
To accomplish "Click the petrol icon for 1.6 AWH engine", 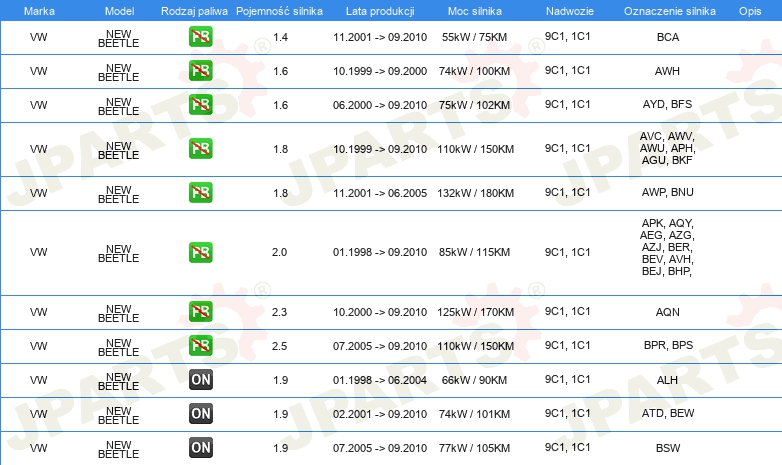I will (200, 71).
